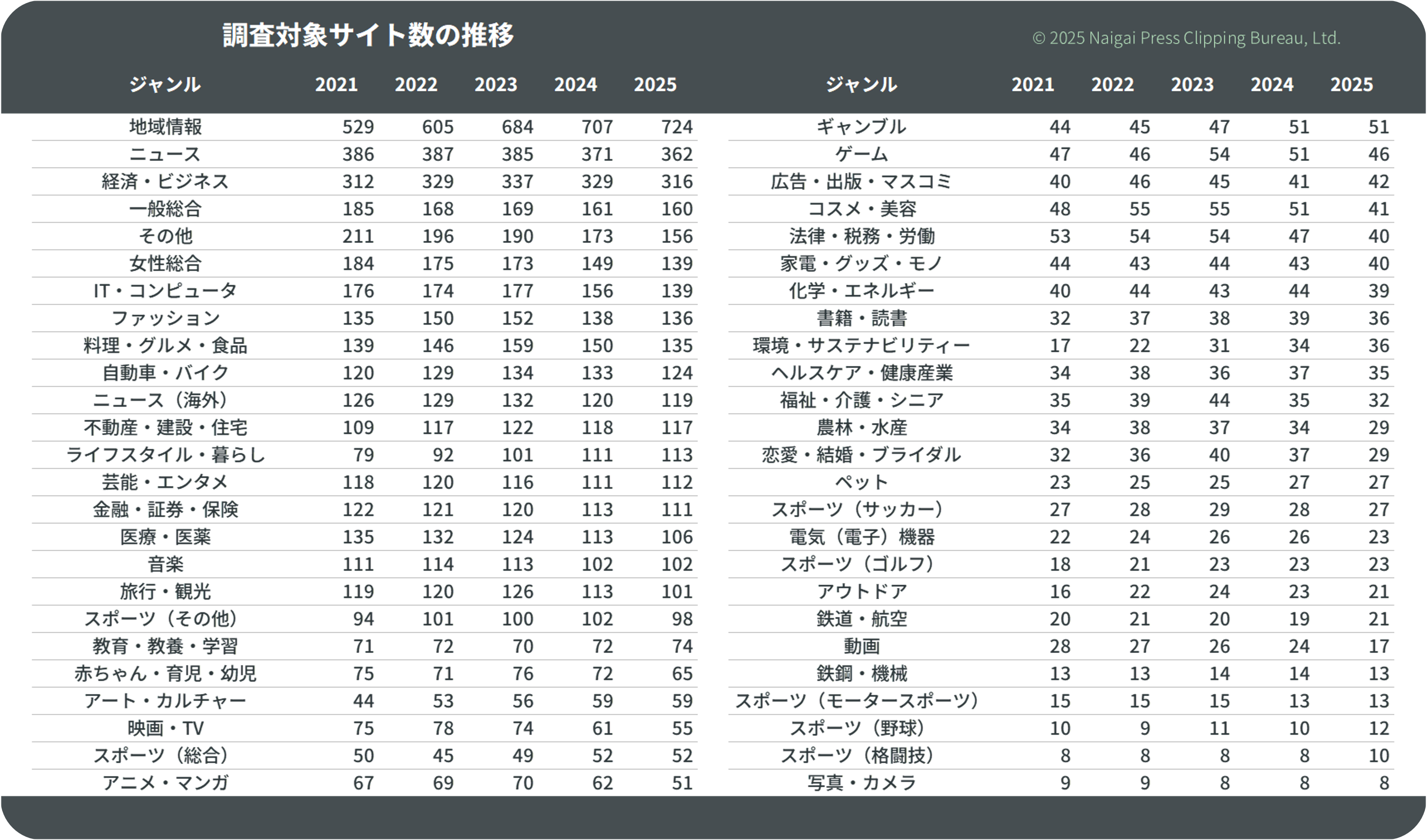
Task: Click the 環境・サステナビリティー row label
Action: [861, 345]
